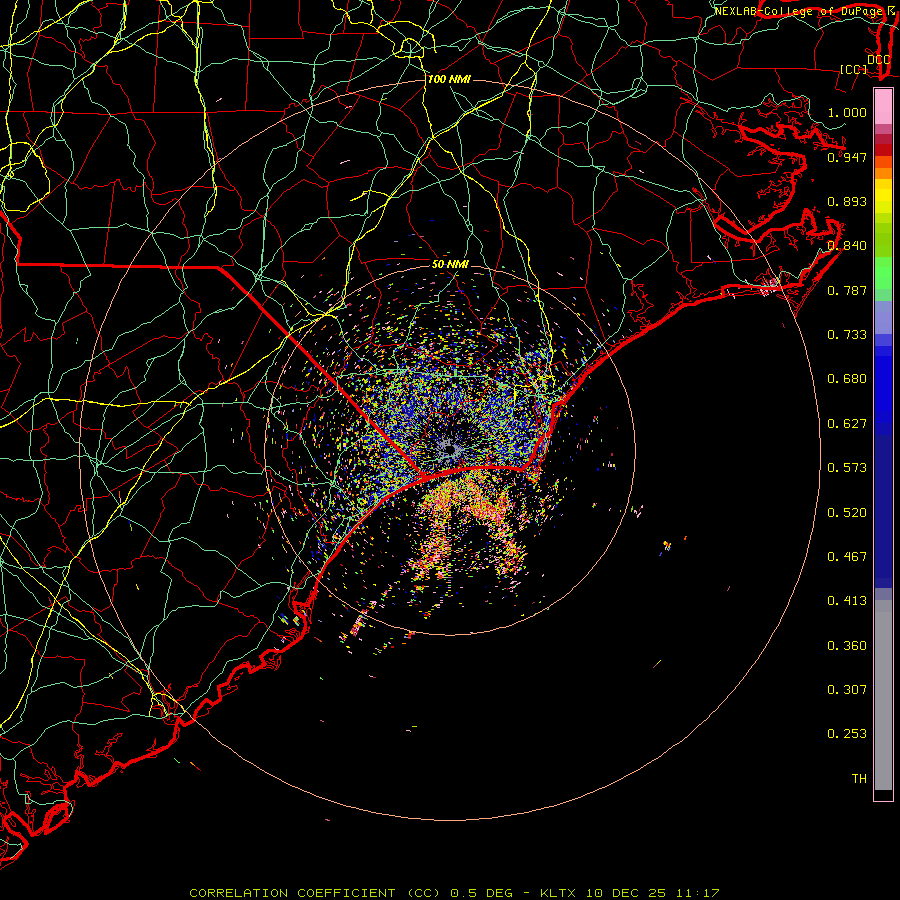Select the 0.840 scale value
900x900 pixels.
[847, 246]
